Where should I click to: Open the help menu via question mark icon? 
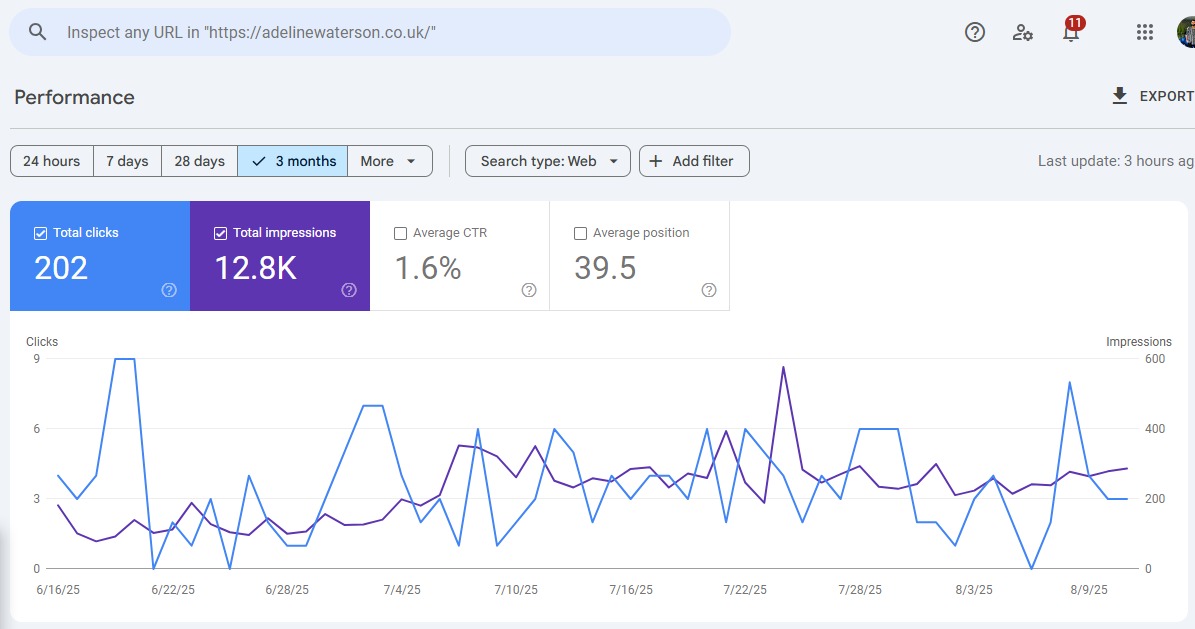(974, 32)
